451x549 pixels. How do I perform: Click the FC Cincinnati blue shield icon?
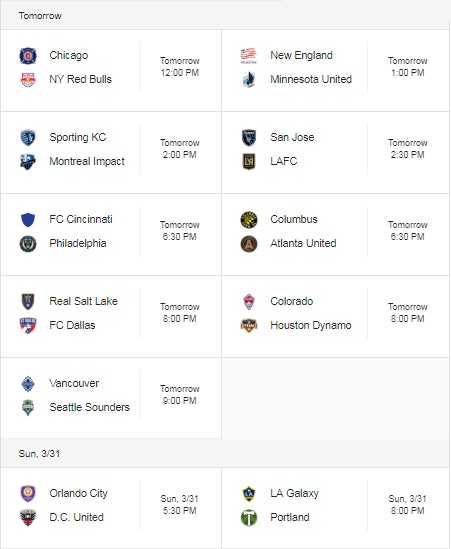28,220
